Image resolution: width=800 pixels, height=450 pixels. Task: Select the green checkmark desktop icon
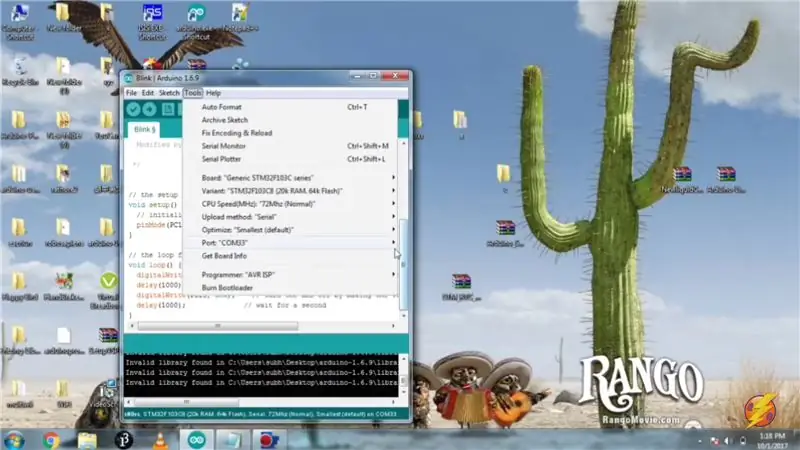point(108,281)
